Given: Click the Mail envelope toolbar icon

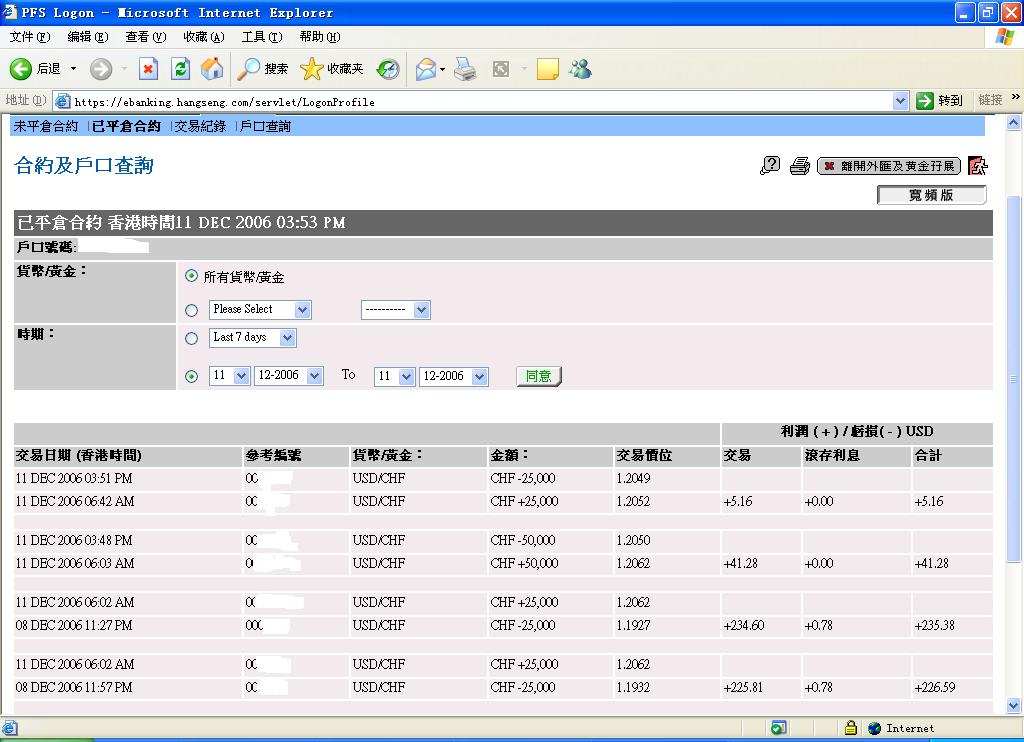Looking at the screenshot, I should [x=426, y=69].
